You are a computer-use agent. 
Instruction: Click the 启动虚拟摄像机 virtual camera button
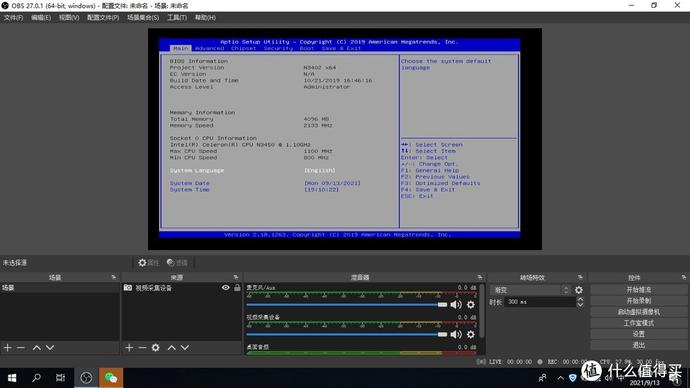[639, 312]
